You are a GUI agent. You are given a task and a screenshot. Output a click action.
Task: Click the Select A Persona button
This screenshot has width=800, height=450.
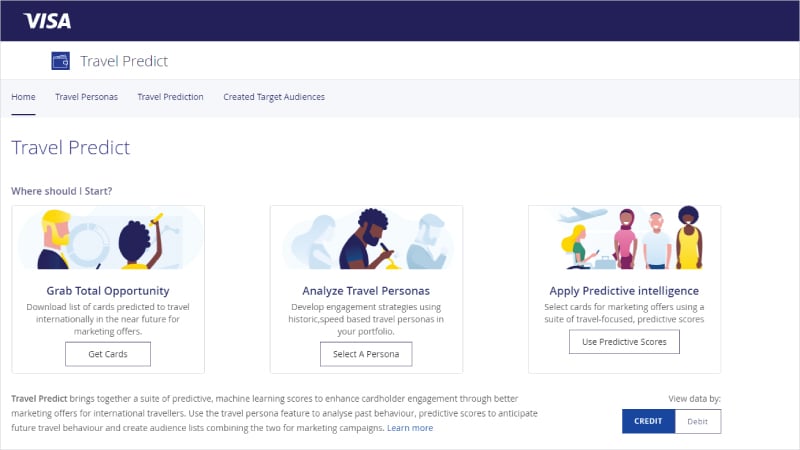366,354
